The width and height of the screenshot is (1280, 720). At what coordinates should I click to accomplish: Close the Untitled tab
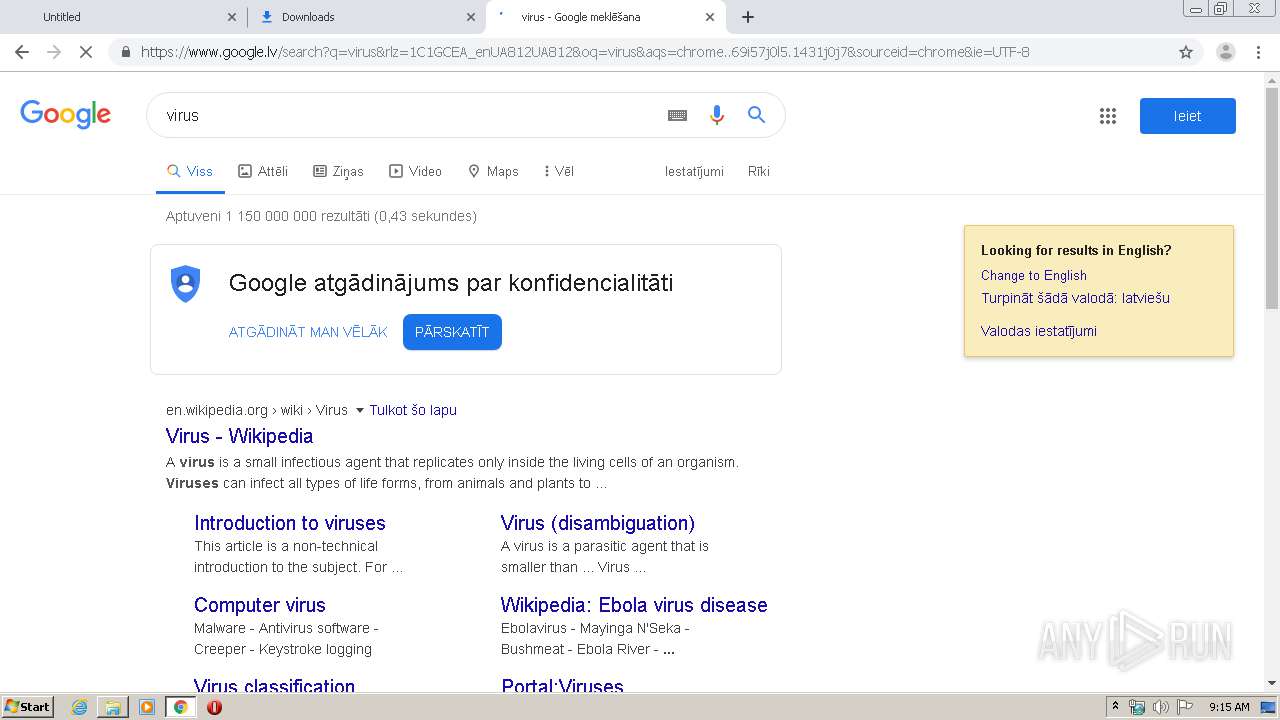[x=232, y=17]
